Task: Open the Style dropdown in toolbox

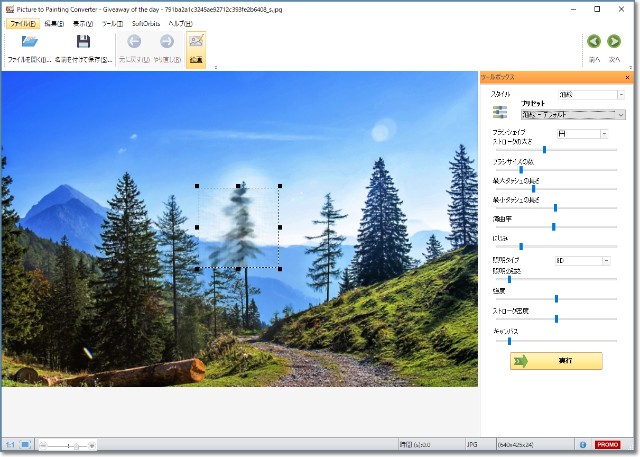Action: [620, 95]
